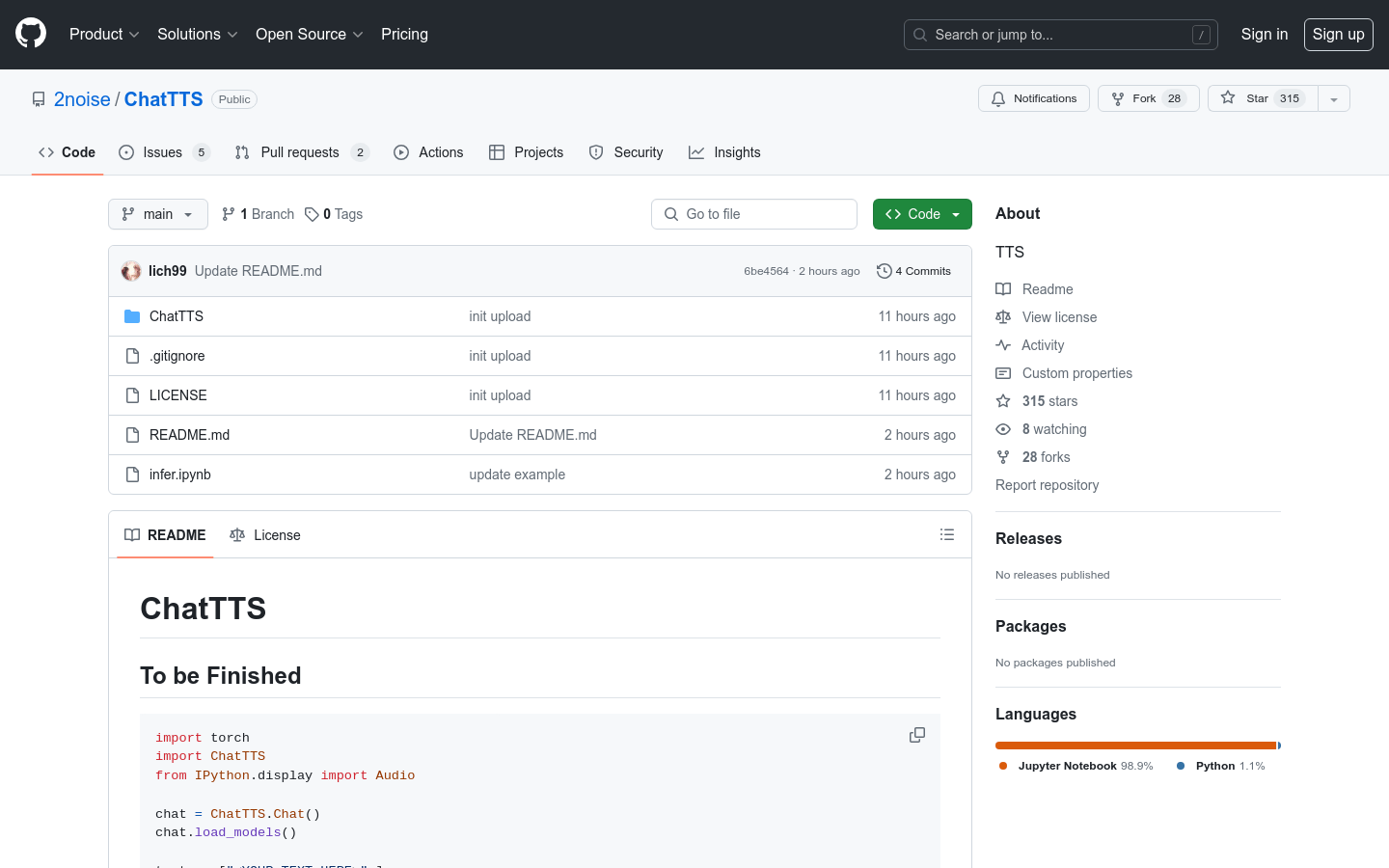Copy the code snippet with copy icon
Viewport: 1389px width, 868px height.
916,735
